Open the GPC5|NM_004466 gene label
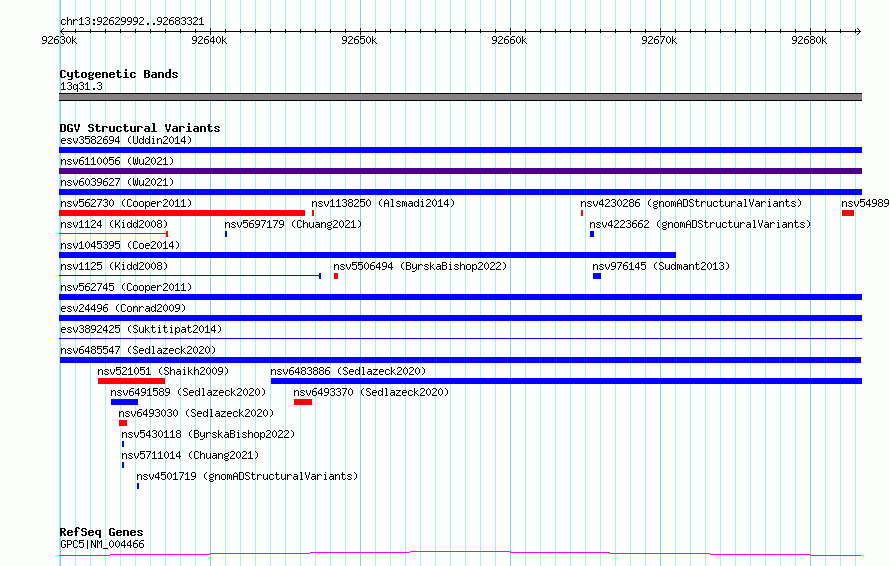This screenshot has height=566, width=890. (x=102, y=544)
